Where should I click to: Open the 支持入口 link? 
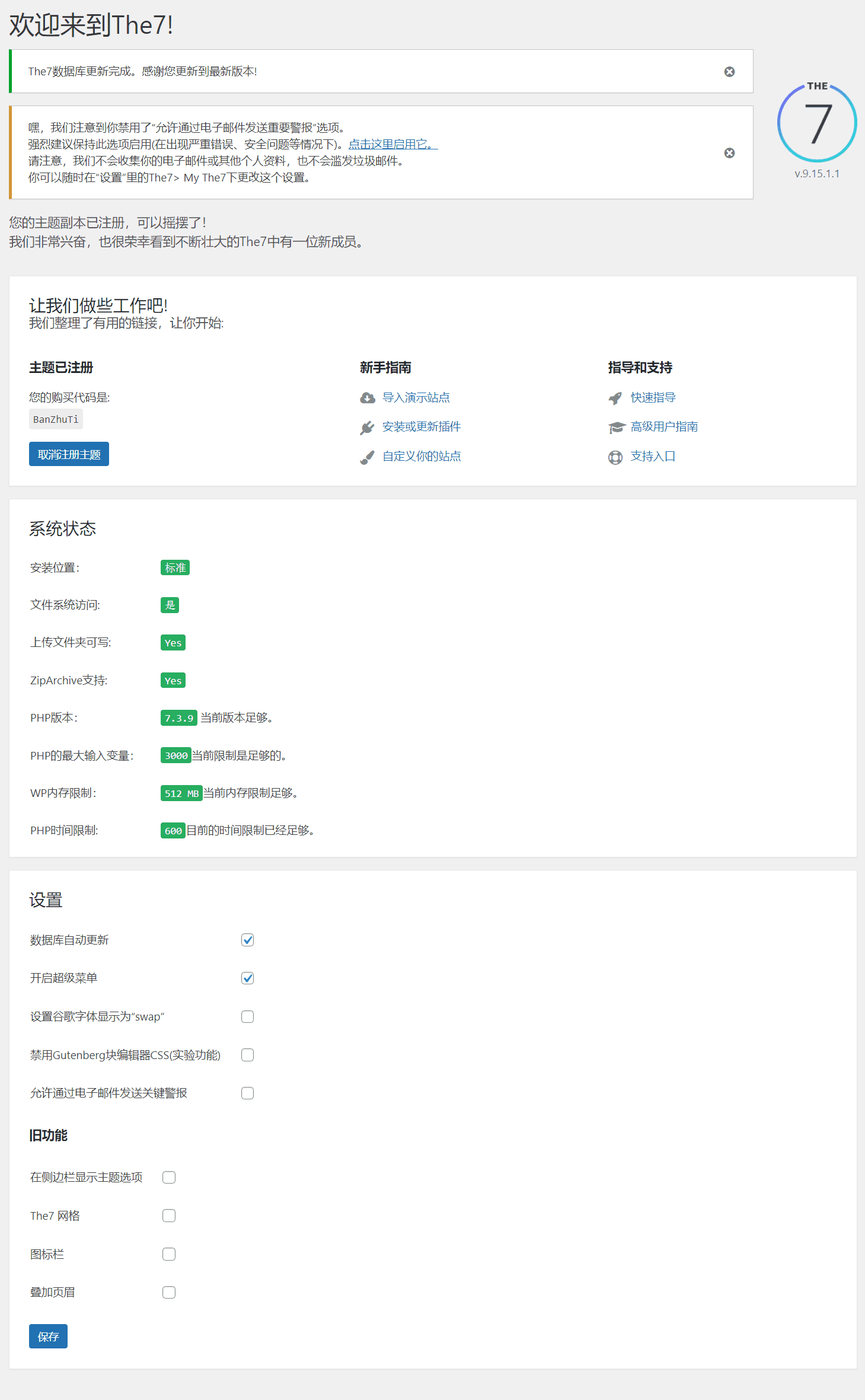pyautogui.click(x=653, y=456)
